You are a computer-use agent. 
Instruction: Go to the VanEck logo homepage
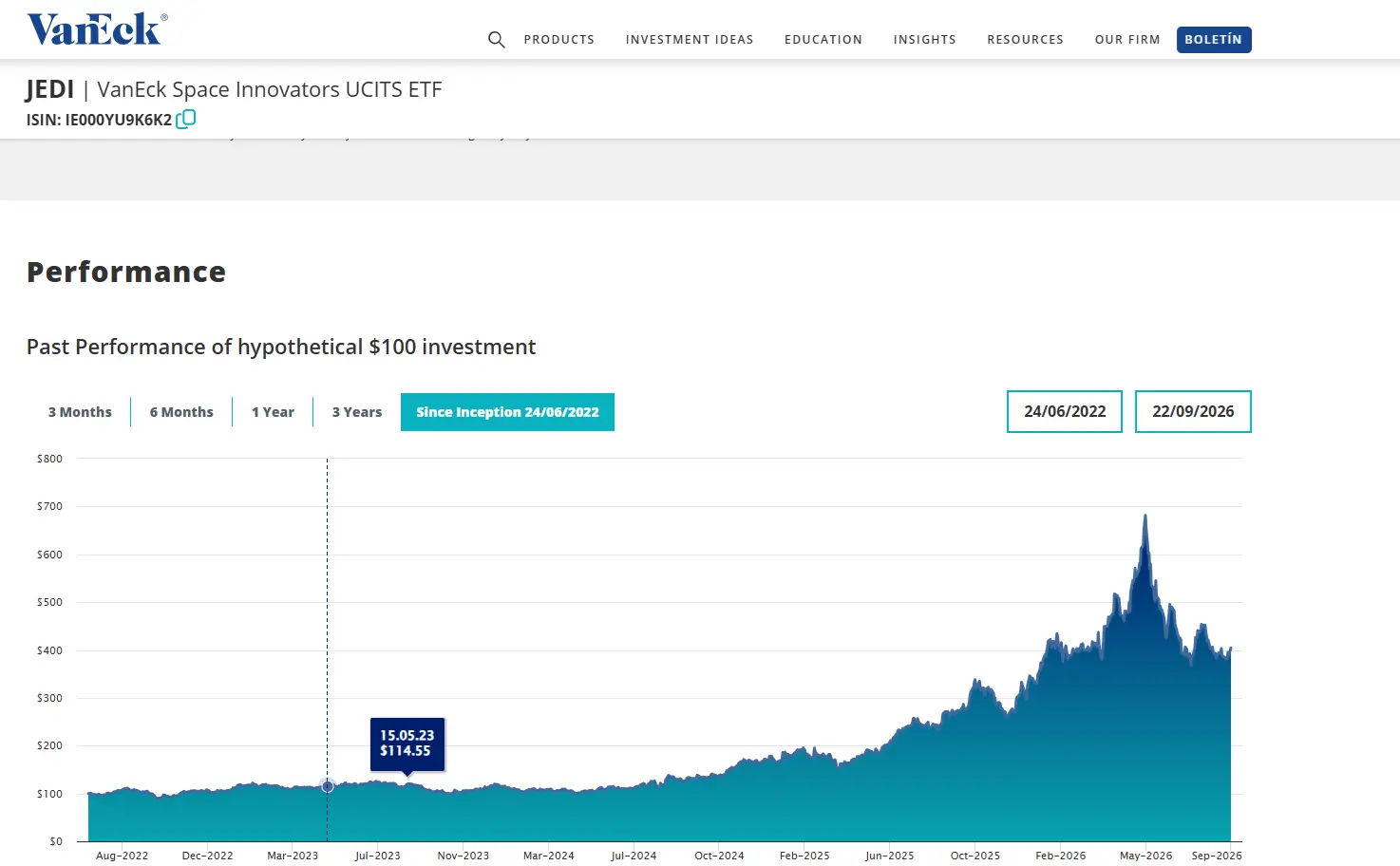pos(97,29)
